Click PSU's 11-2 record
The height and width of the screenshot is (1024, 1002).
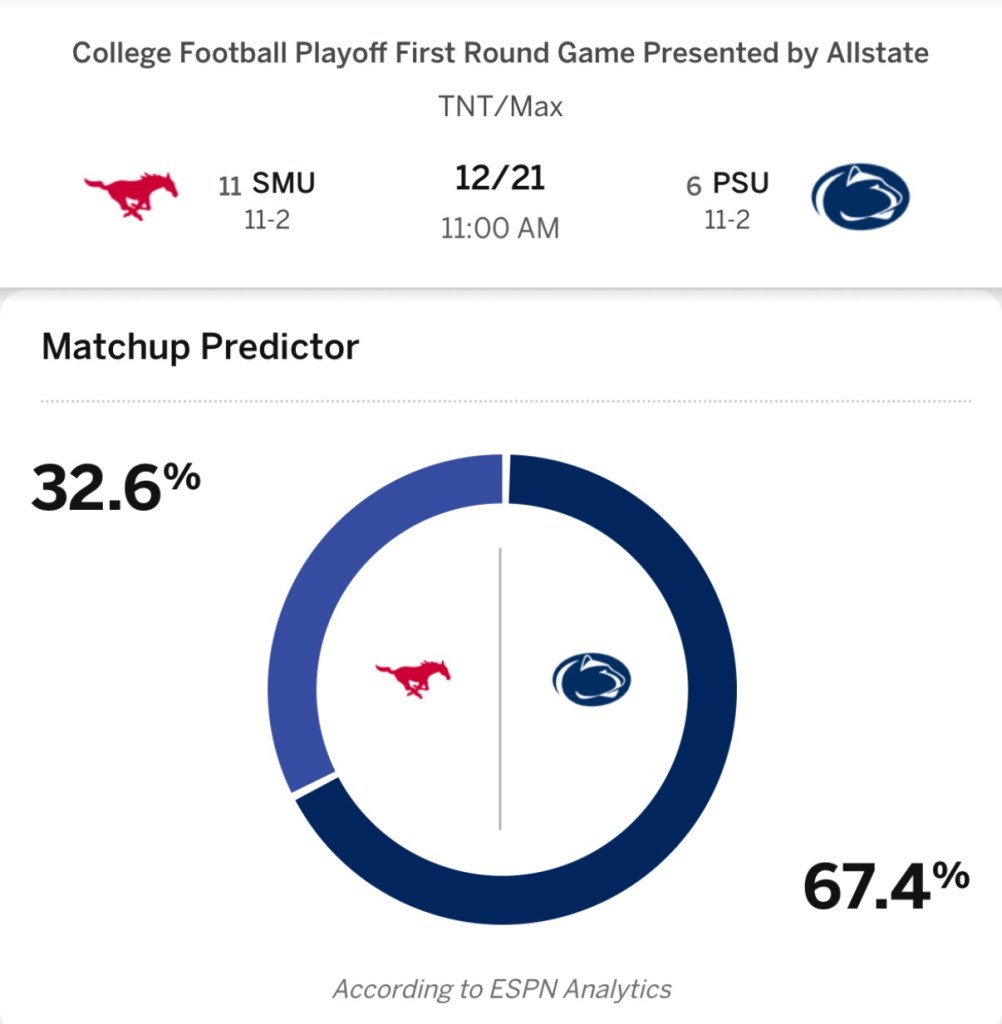(727, 221)
